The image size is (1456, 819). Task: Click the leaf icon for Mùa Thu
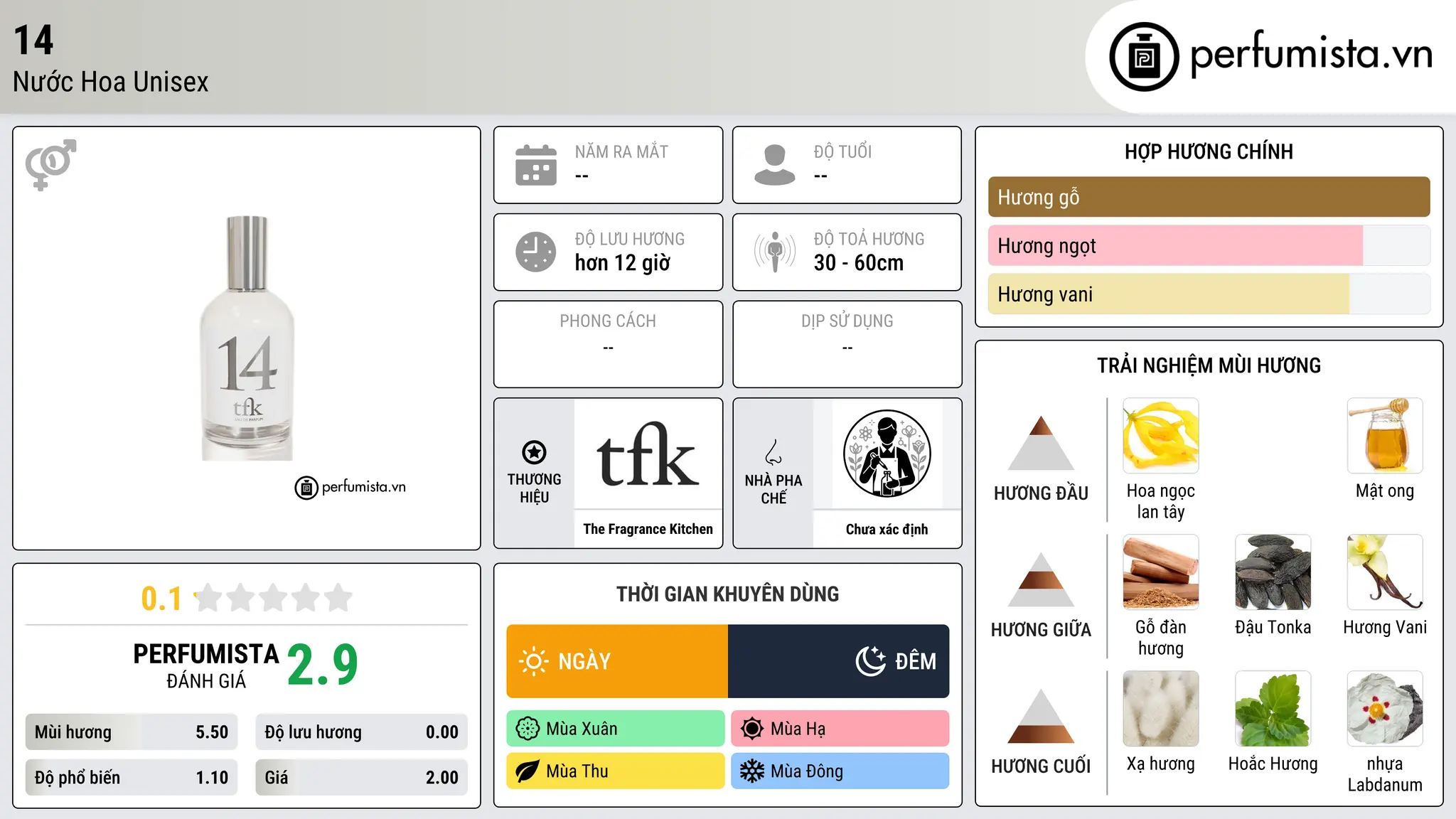click(528, 771)
